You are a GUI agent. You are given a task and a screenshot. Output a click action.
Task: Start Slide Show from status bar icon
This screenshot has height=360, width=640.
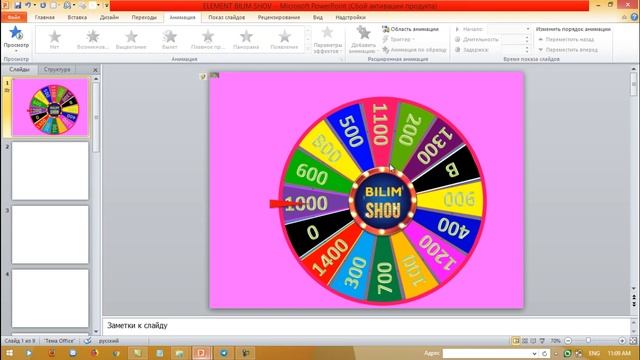(x=542, y=341)
